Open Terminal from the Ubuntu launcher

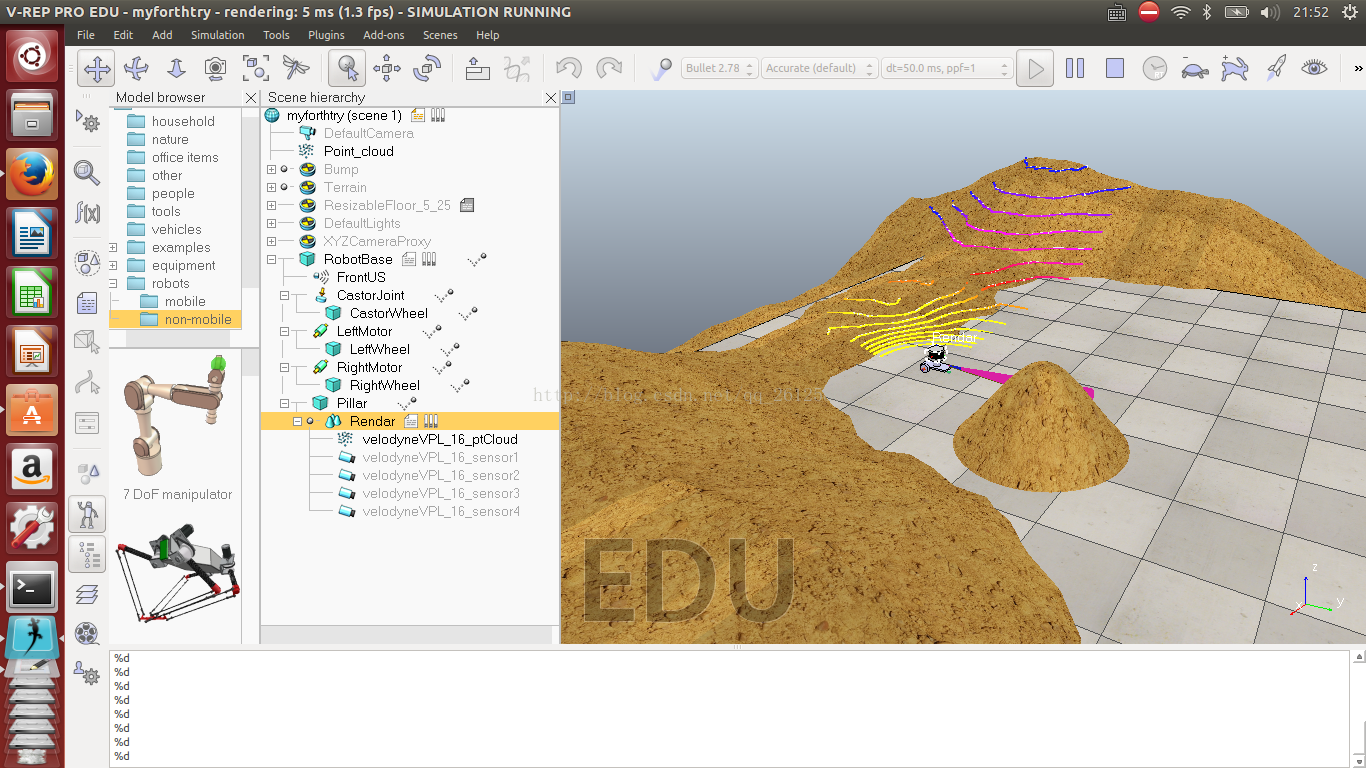(32, 589)
